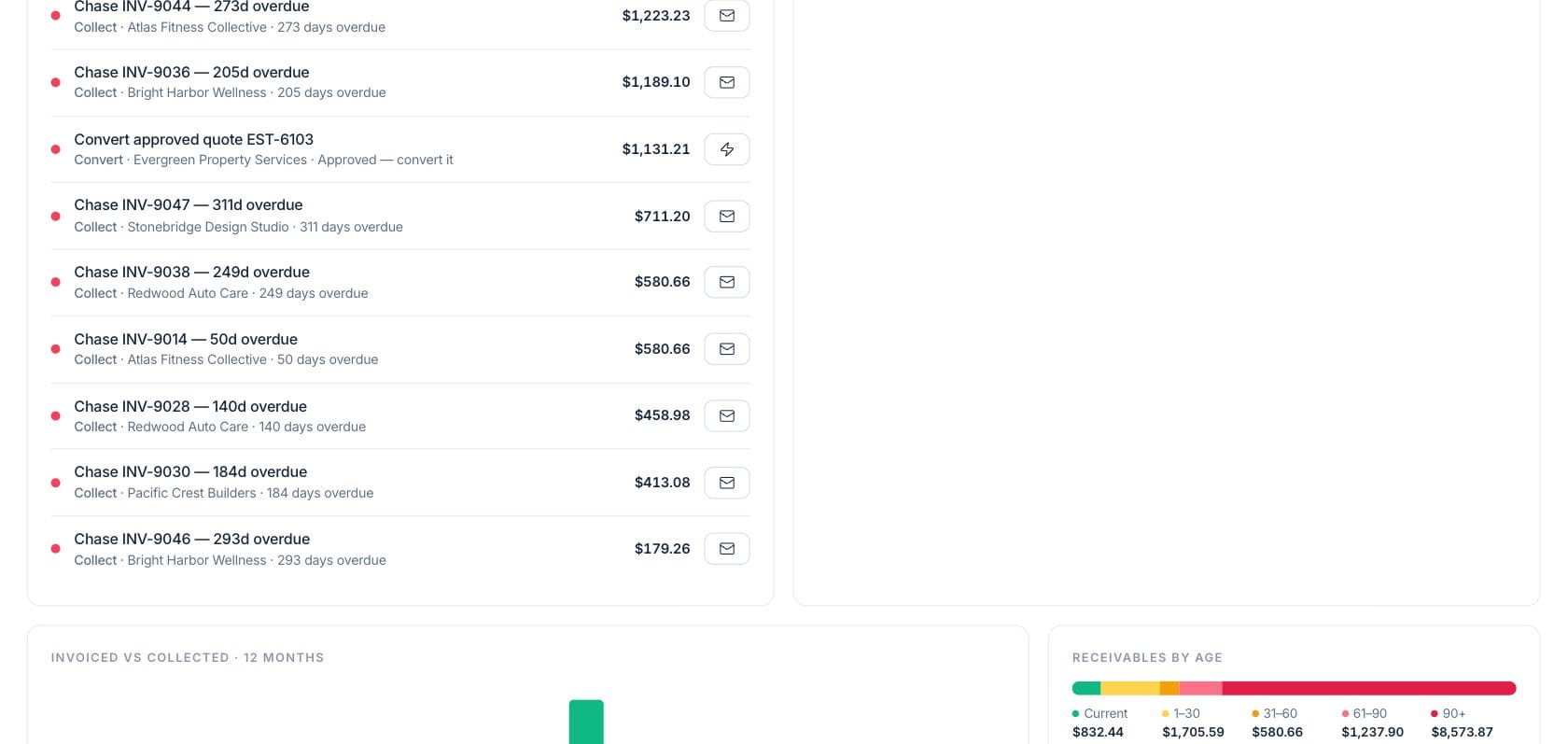This screenshot has width=1568, height=744.
Task: Click the $413.08 amount
Action: [663, 483]
